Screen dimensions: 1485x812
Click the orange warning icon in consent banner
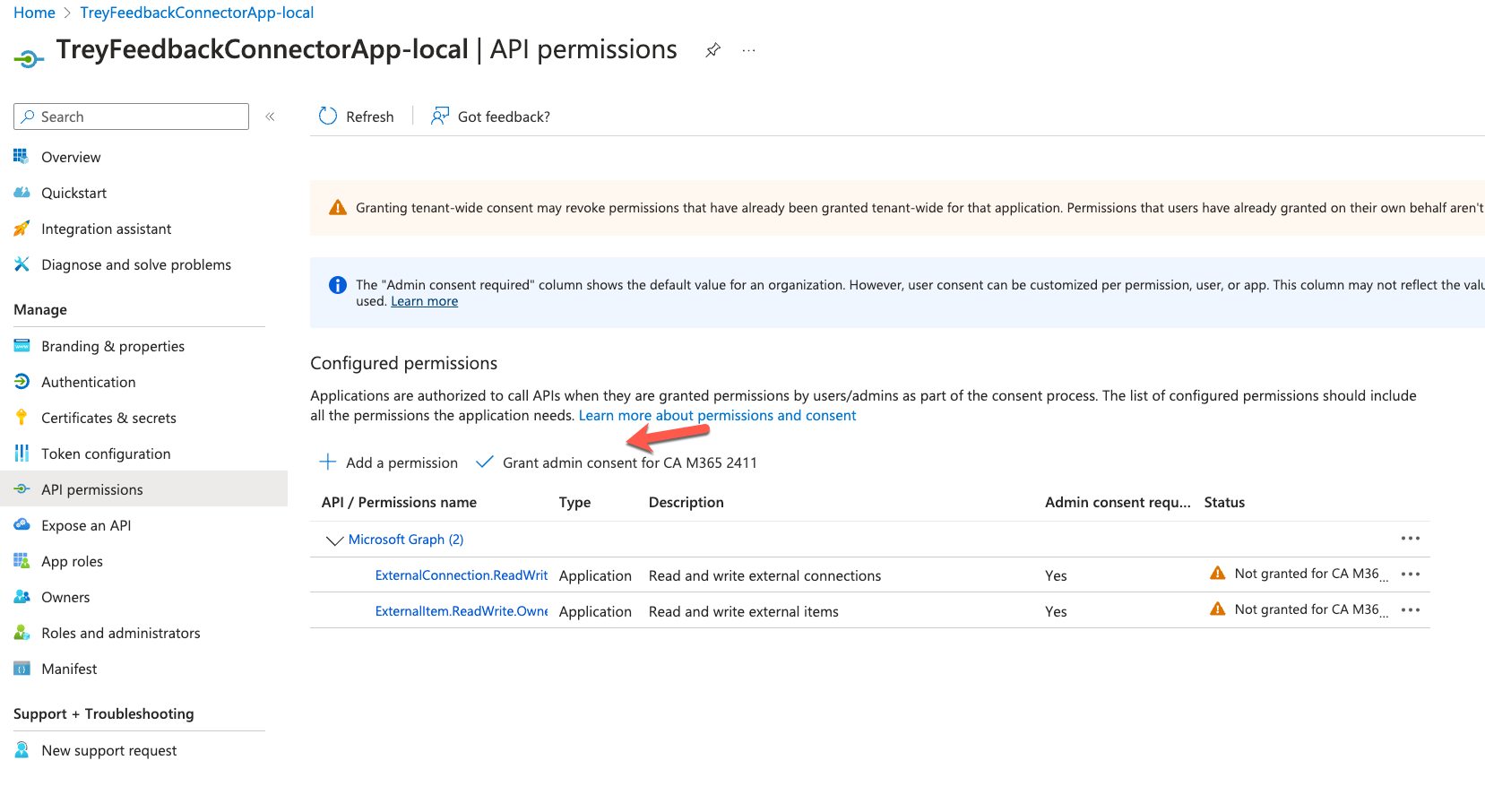(338, 208)
